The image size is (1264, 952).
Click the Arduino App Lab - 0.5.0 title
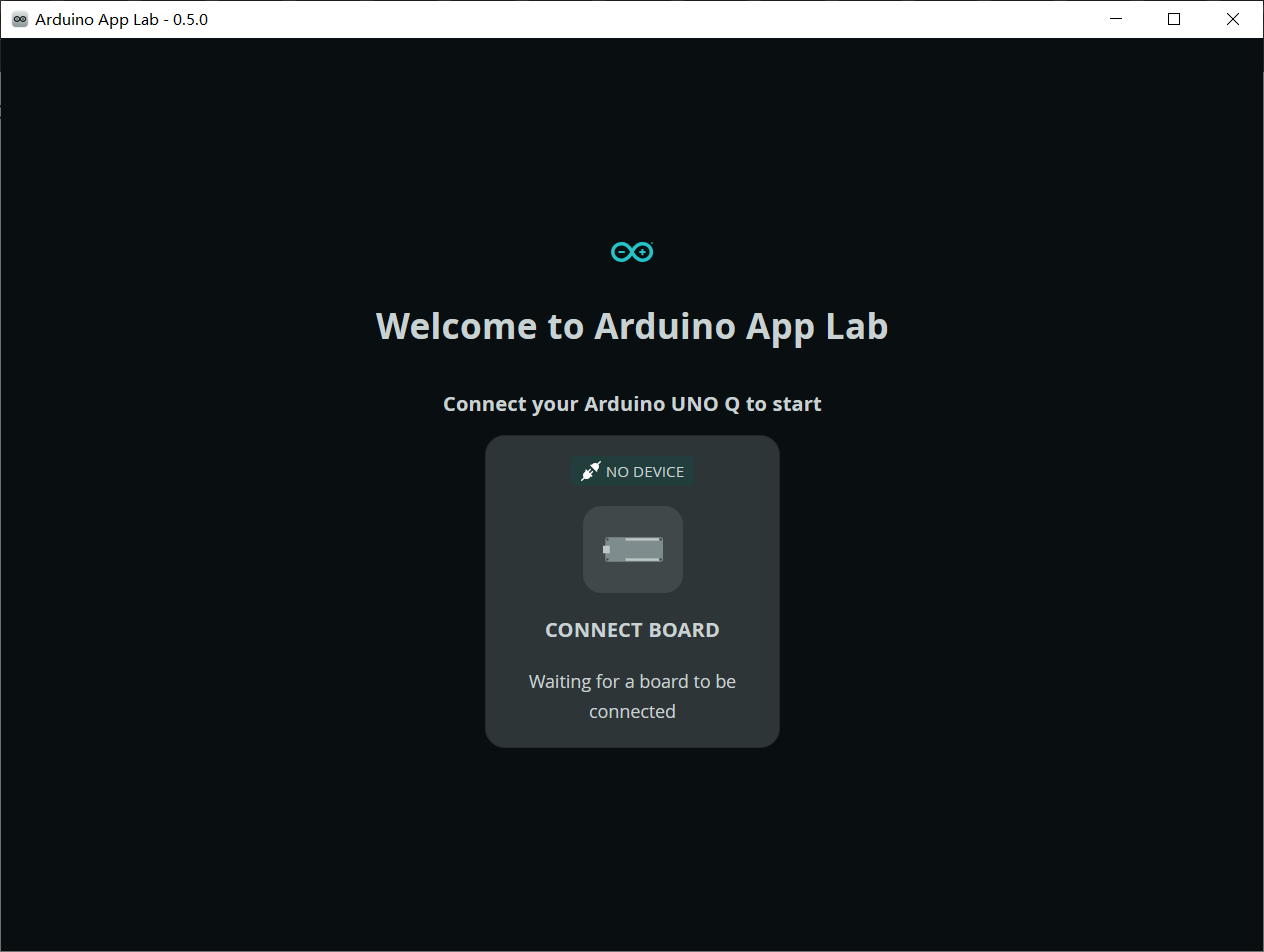click(121, 19)
